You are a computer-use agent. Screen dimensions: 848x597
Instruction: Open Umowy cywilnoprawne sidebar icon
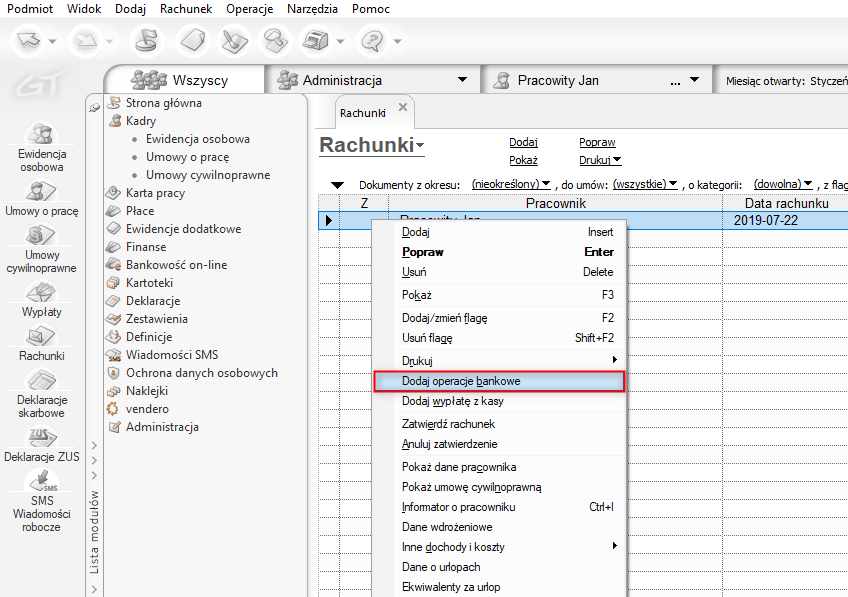pos(41,236)
